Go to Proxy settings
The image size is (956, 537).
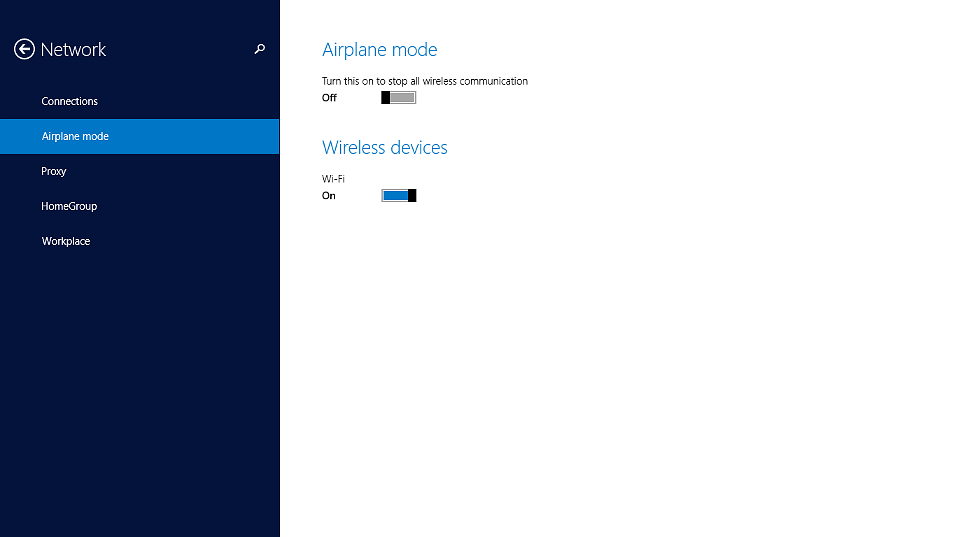pos(140,171)
